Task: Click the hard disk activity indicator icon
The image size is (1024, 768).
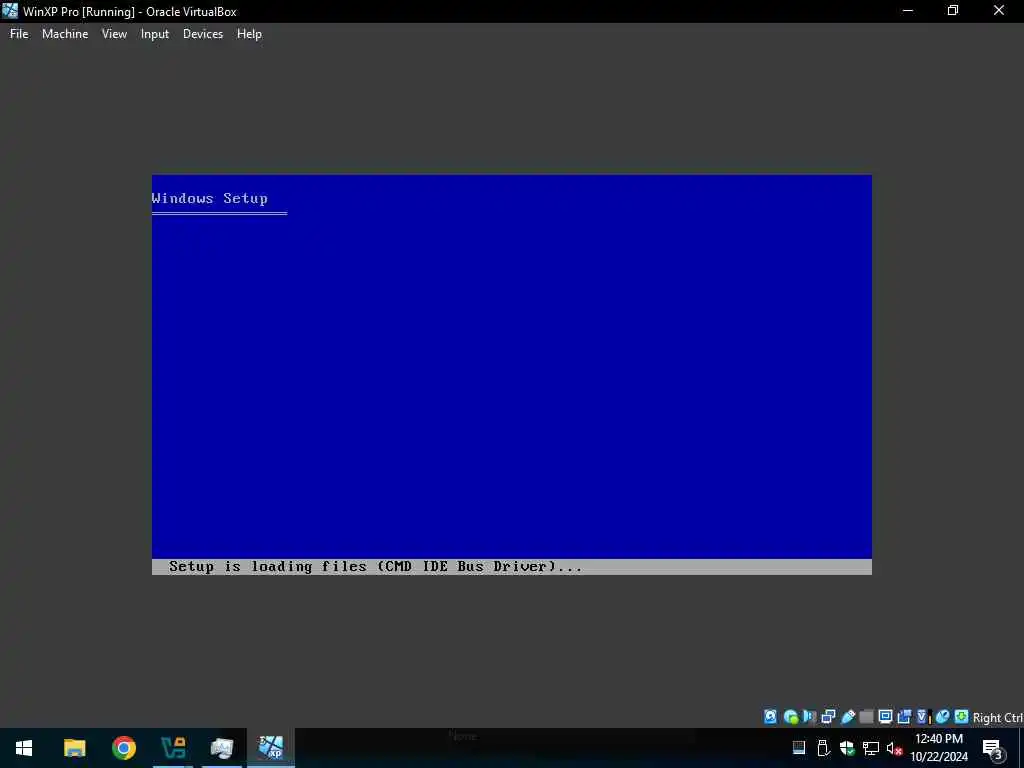Action: click(771, 717)
